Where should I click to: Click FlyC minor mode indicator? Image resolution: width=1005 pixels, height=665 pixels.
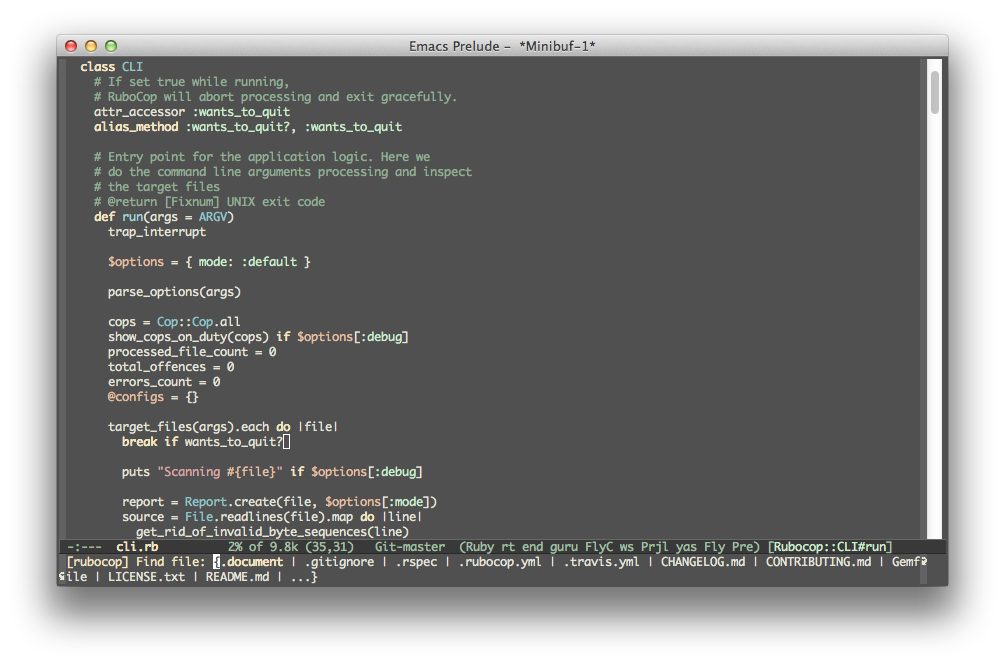(599, 546)
